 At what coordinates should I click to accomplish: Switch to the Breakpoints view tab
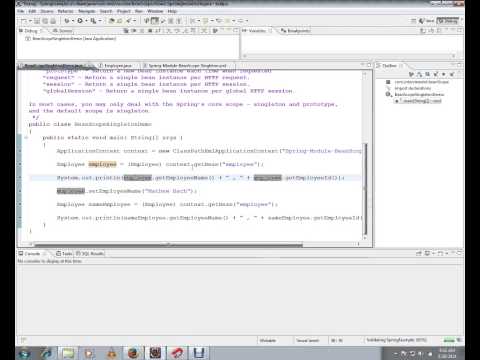click(296, 31)
